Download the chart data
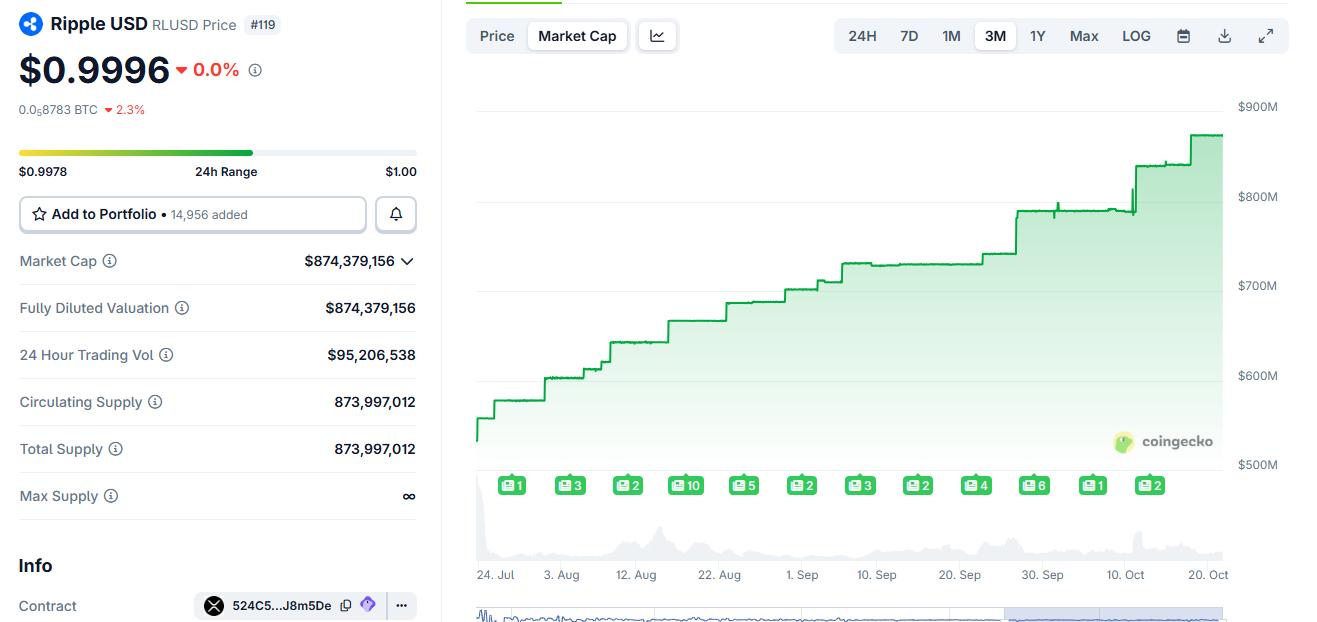 tap(1224, 36)
